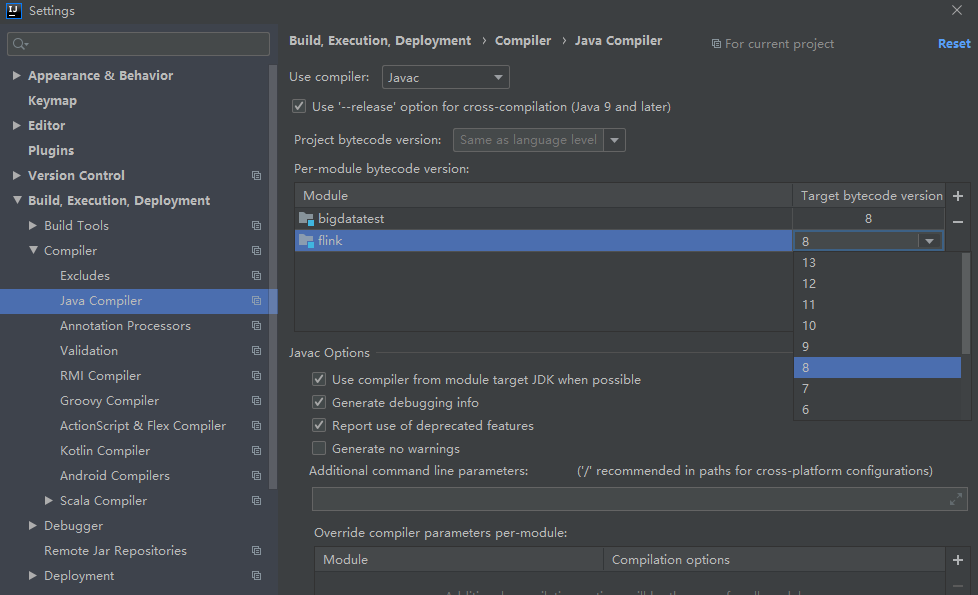Viewport: 978px width, 595px height.
Task: Open Plugins settings page
Action: [51, 150]
